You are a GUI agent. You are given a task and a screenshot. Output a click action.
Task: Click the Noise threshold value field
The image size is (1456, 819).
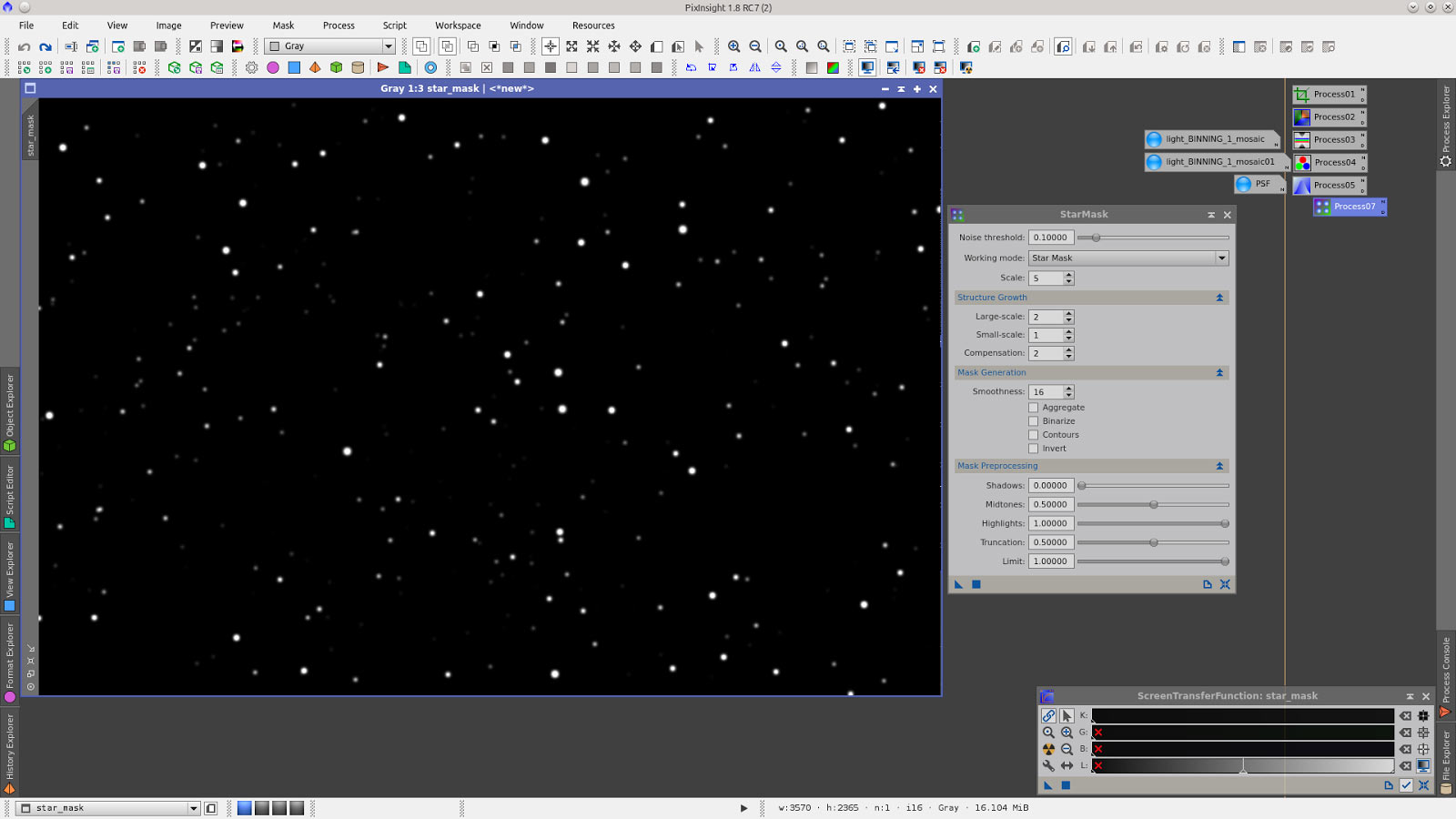click(1051, 238)
